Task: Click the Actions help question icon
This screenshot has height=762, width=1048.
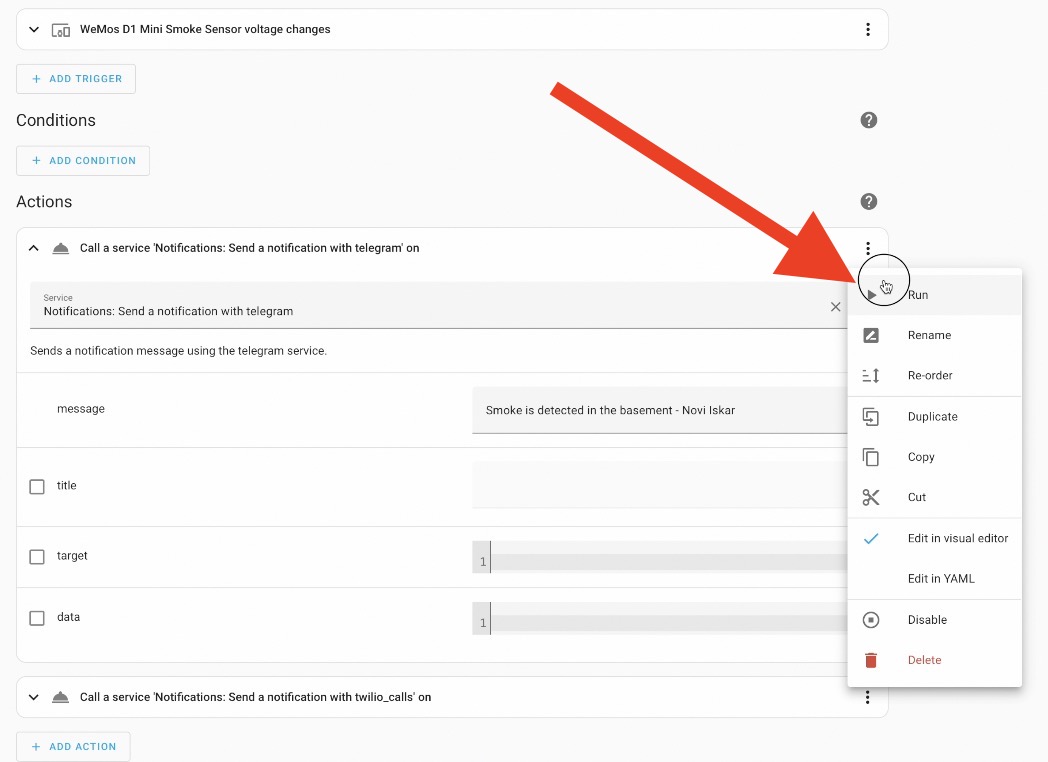Action: coord(868,202)
